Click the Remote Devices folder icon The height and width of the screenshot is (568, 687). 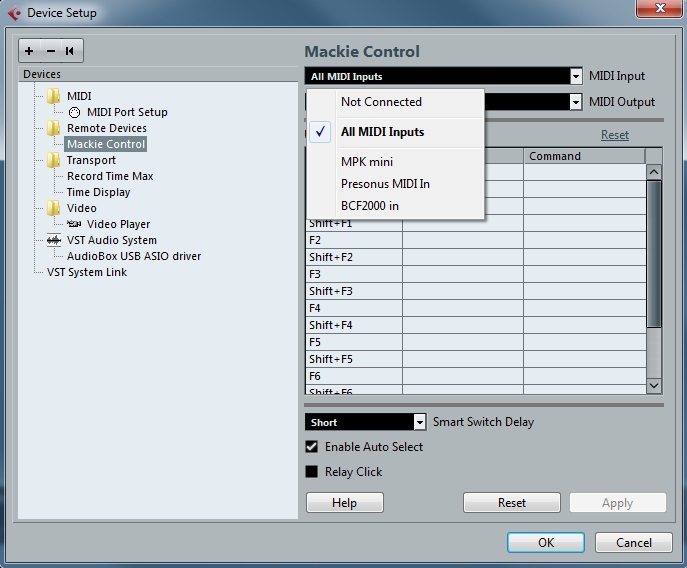pyautogui.click(x=53, y=128)
